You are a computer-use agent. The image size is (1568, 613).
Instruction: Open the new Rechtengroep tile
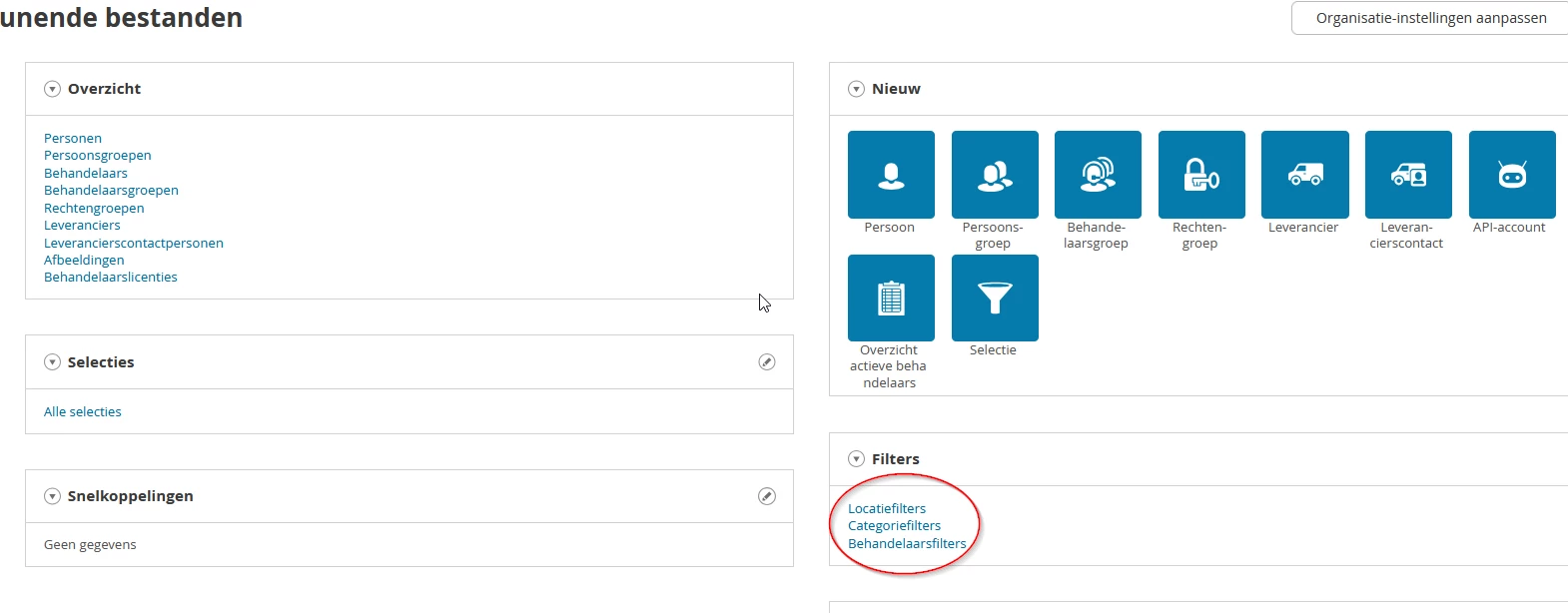coord(1201,175)
